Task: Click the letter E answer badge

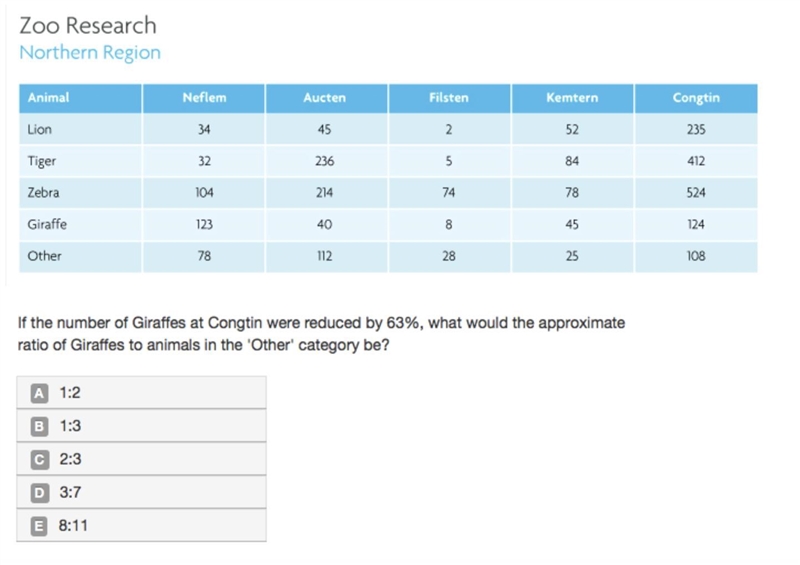Action: coord(39,526)
